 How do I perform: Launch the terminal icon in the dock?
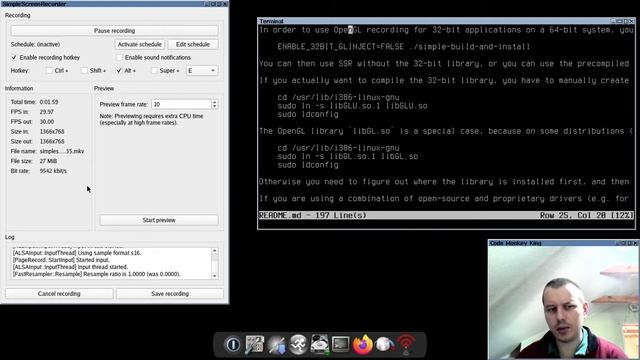pyautogui.click(x=341, y=344)
